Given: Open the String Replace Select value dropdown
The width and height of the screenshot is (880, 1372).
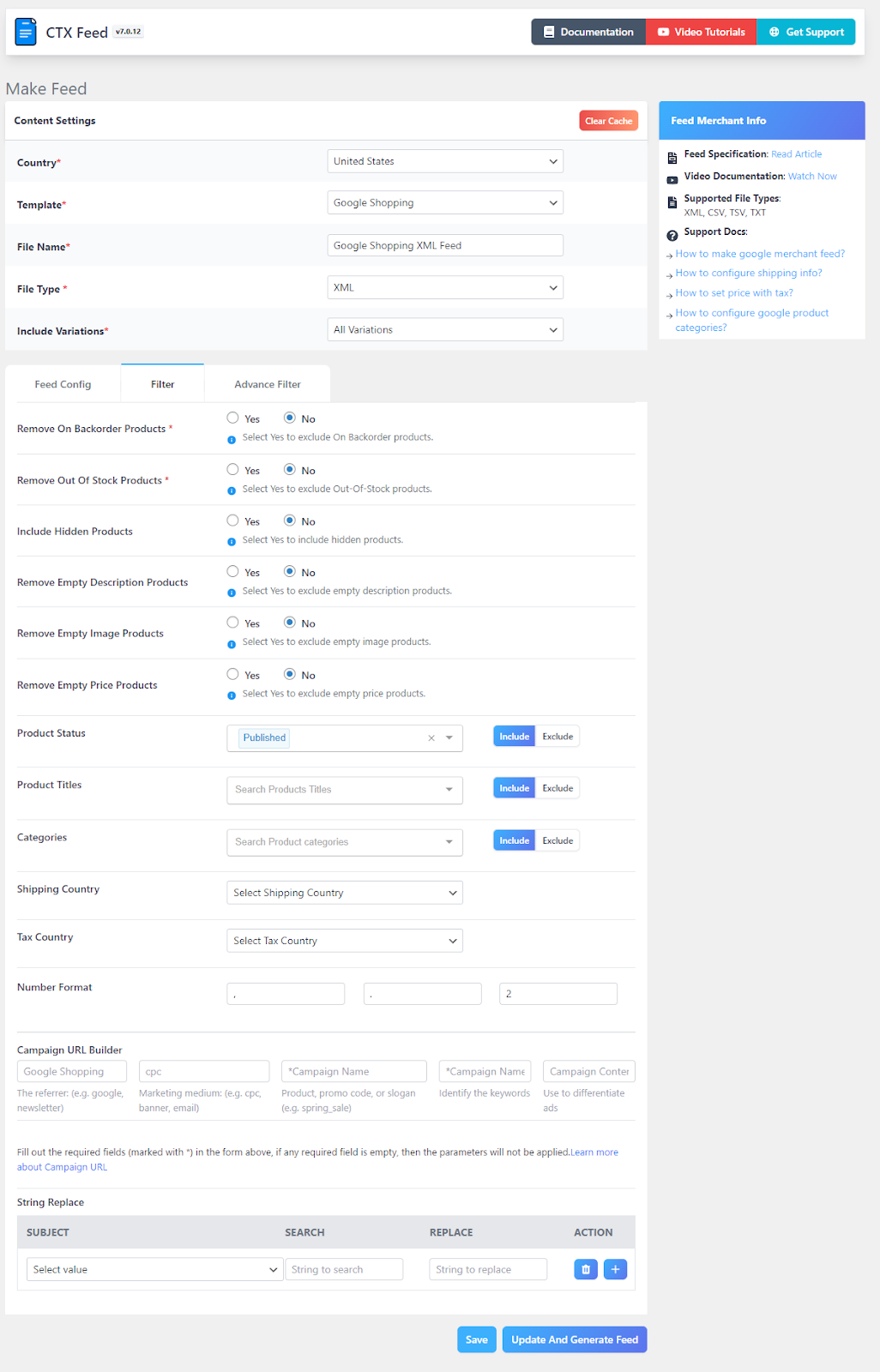Looking at the screenshot, I should click(154, 1269).
